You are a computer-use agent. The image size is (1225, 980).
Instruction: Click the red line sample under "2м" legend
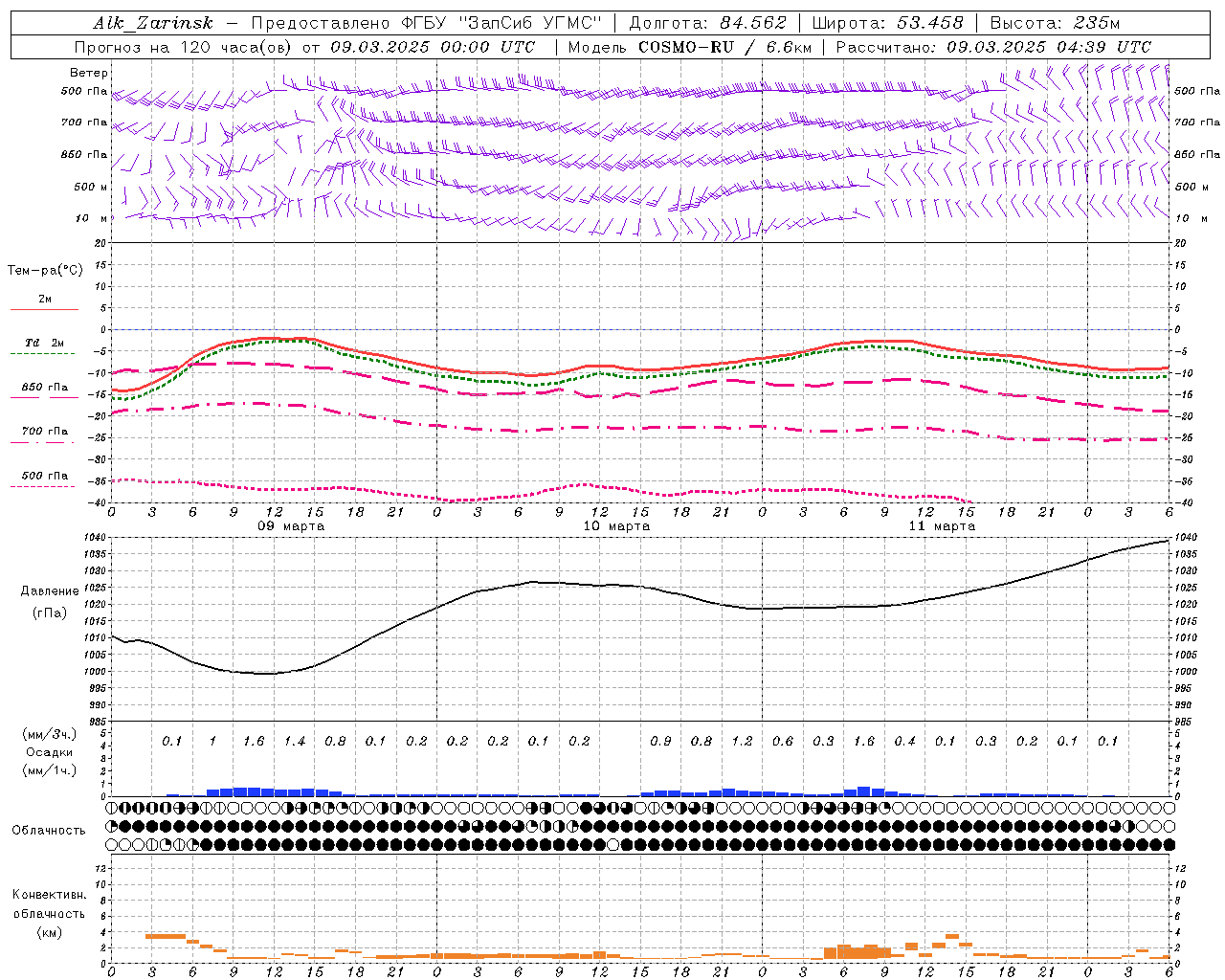[x=44, y=310]
